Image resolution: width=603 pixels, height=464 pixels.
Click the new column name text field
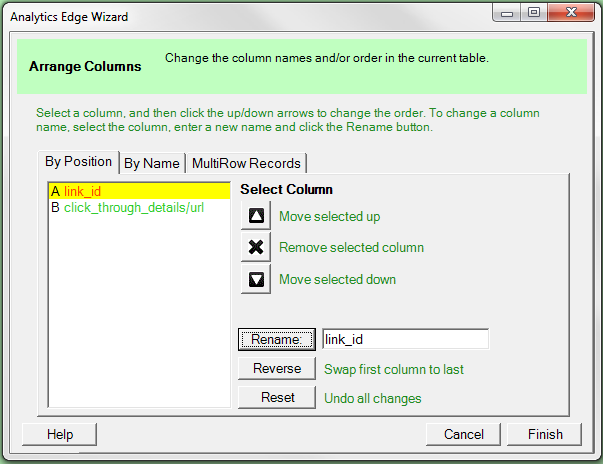404,340
